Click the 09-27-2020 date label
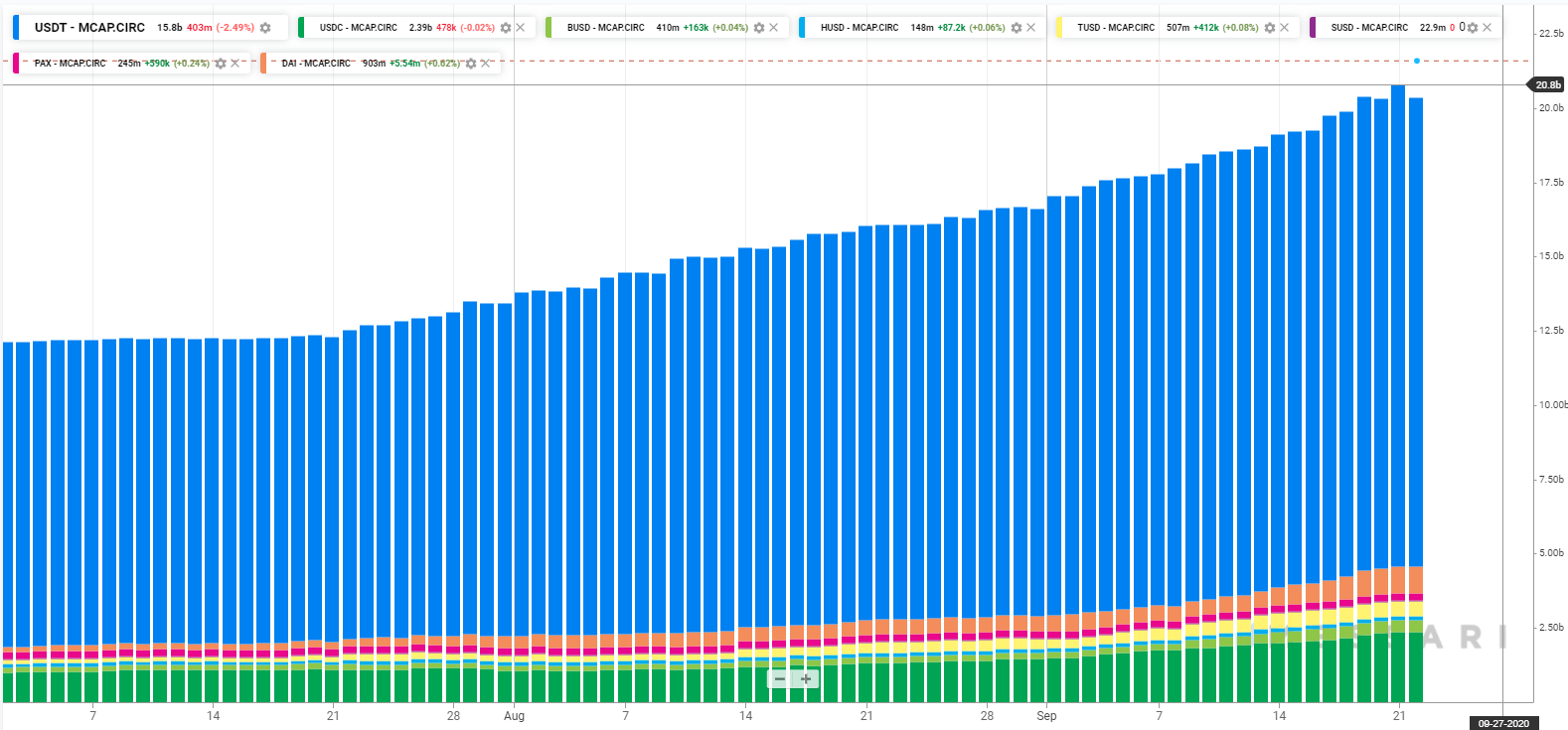 [x=1503, y=723]
